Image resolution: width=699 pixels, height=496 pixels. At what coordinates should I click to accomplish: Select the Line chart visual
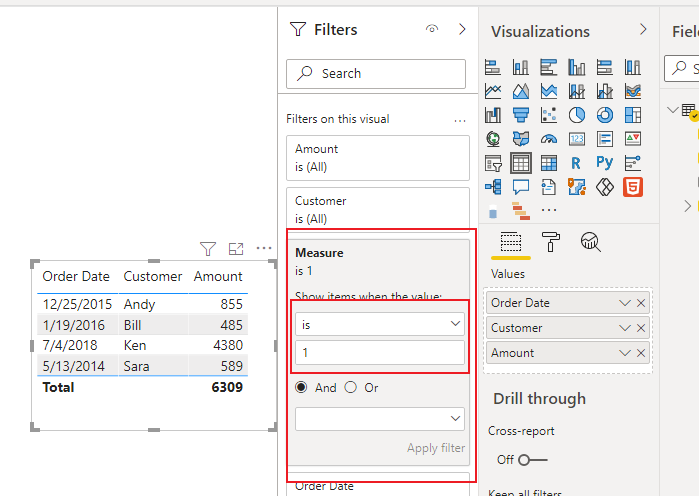[493, 91]
